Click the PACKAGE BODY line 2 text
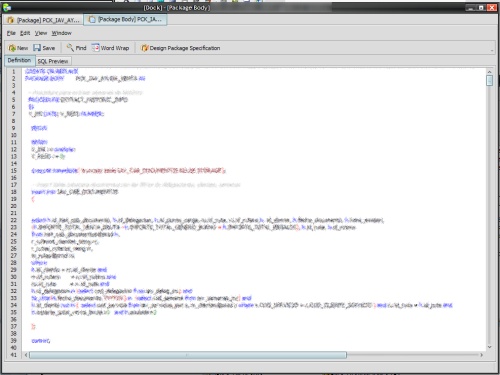Image resolution: width=500 pixels, height=375 pixels. (x=85, y=79)
